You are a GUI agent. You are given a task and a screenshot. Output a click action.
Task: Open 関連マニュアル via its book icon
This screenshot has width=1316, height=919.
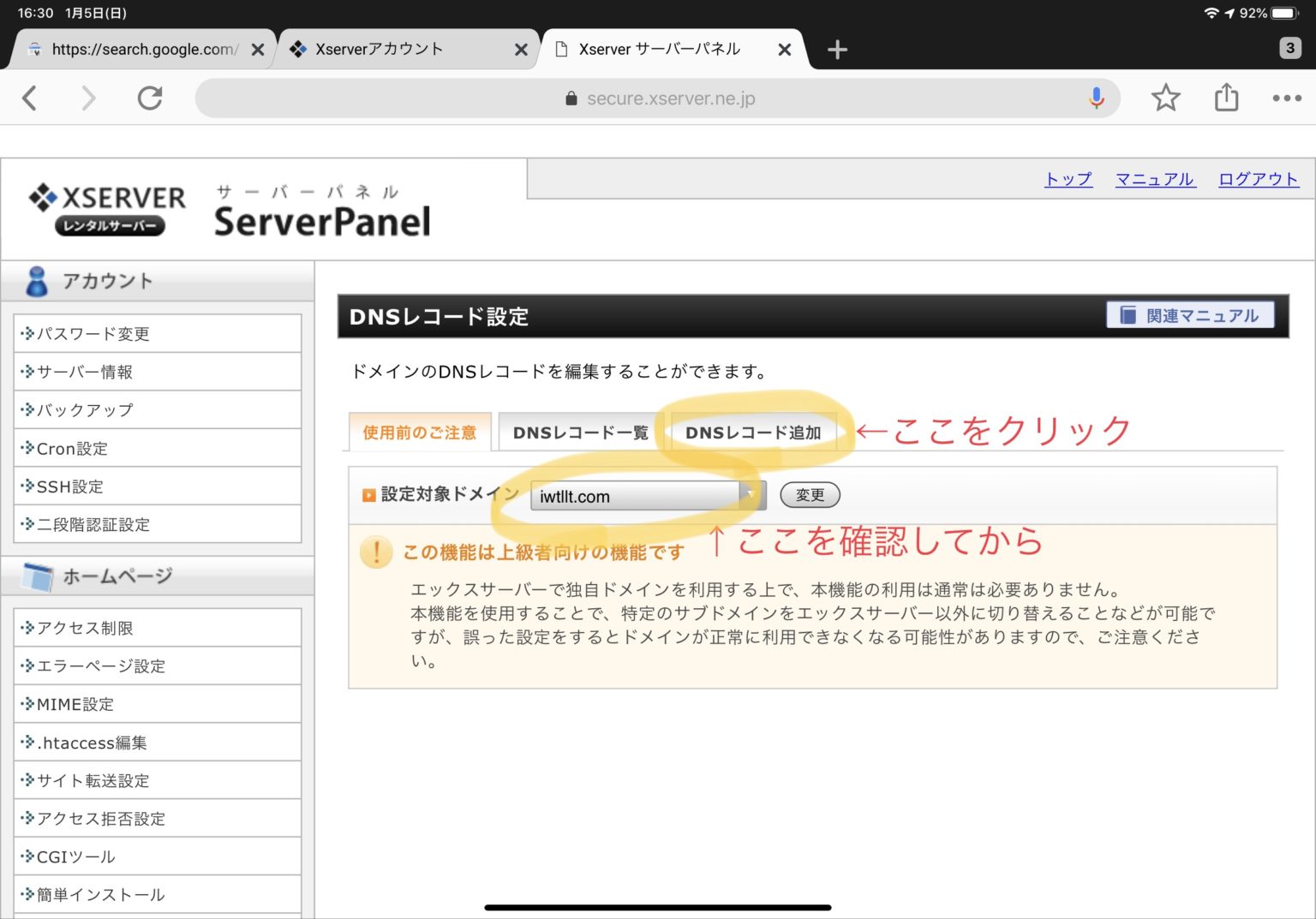(x=1128, y=314)
